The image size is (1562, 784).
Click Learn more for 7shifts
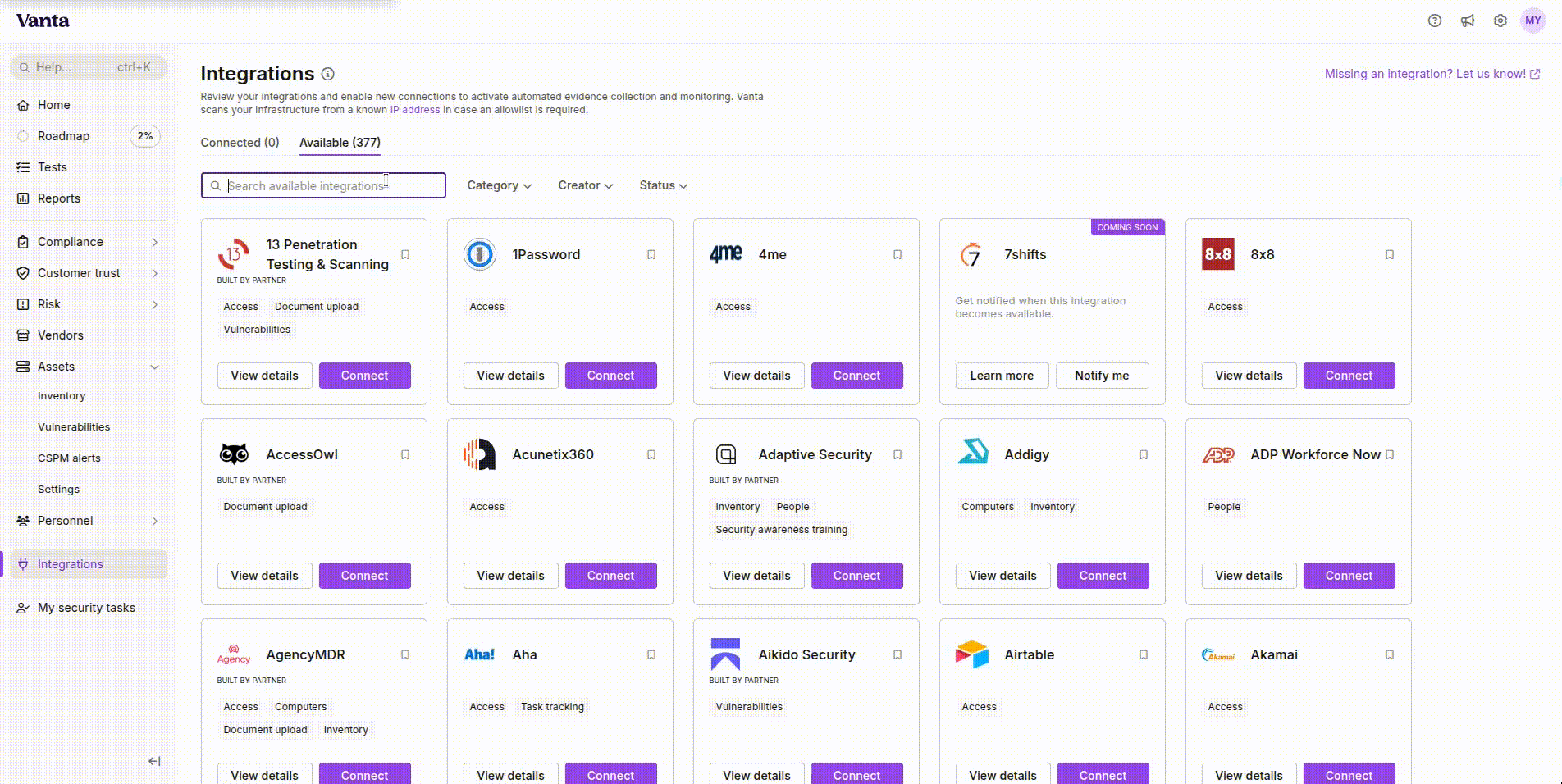coord(1002,376)
